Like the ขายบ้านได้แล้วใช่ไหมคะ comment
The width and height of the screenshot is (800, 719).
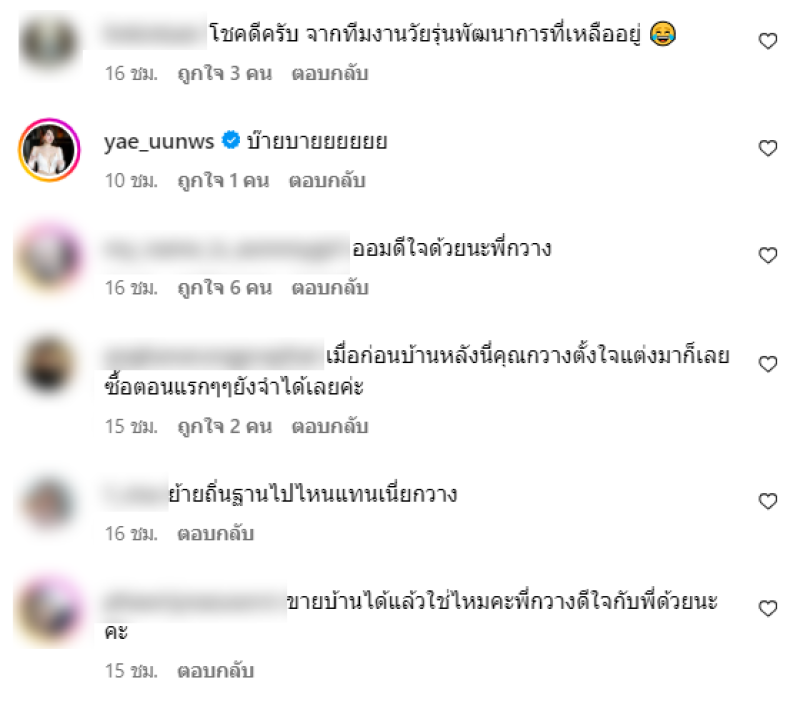(768, 608)
